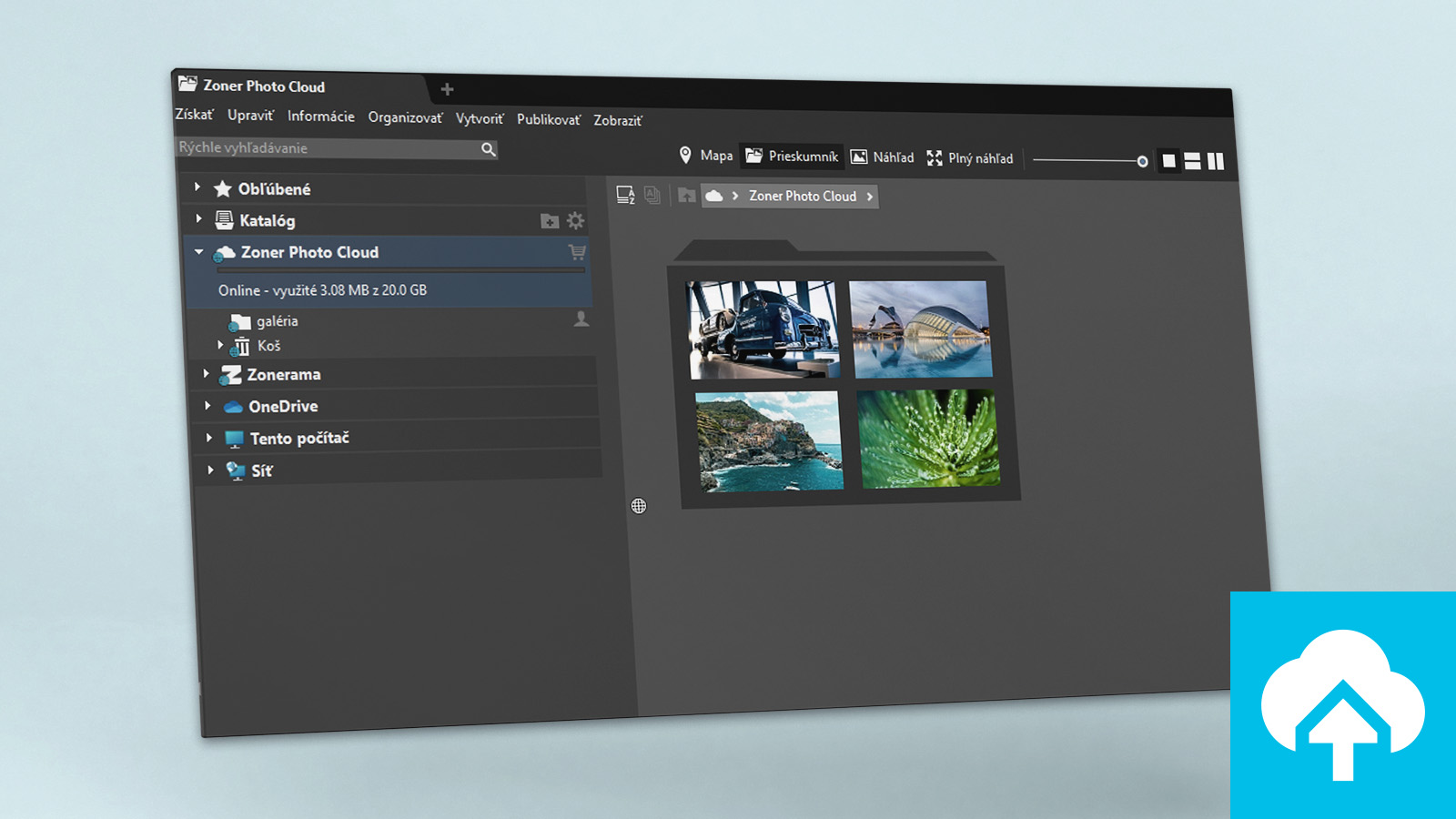This screenshot has height=819, width=1456.
Task: Open the Publikovať menu
Action: point(548,119)
